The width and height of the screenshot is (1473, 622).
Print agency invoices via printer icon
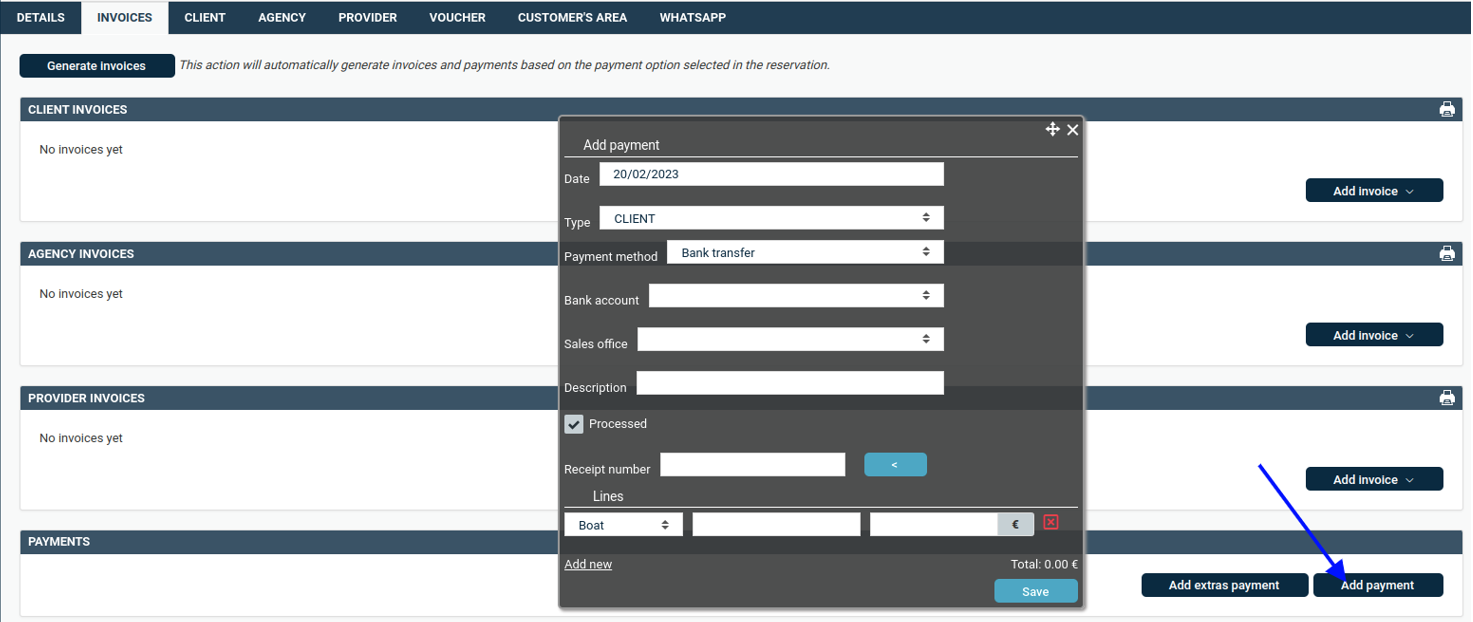pyautogui.click(x=1446, y=254)
